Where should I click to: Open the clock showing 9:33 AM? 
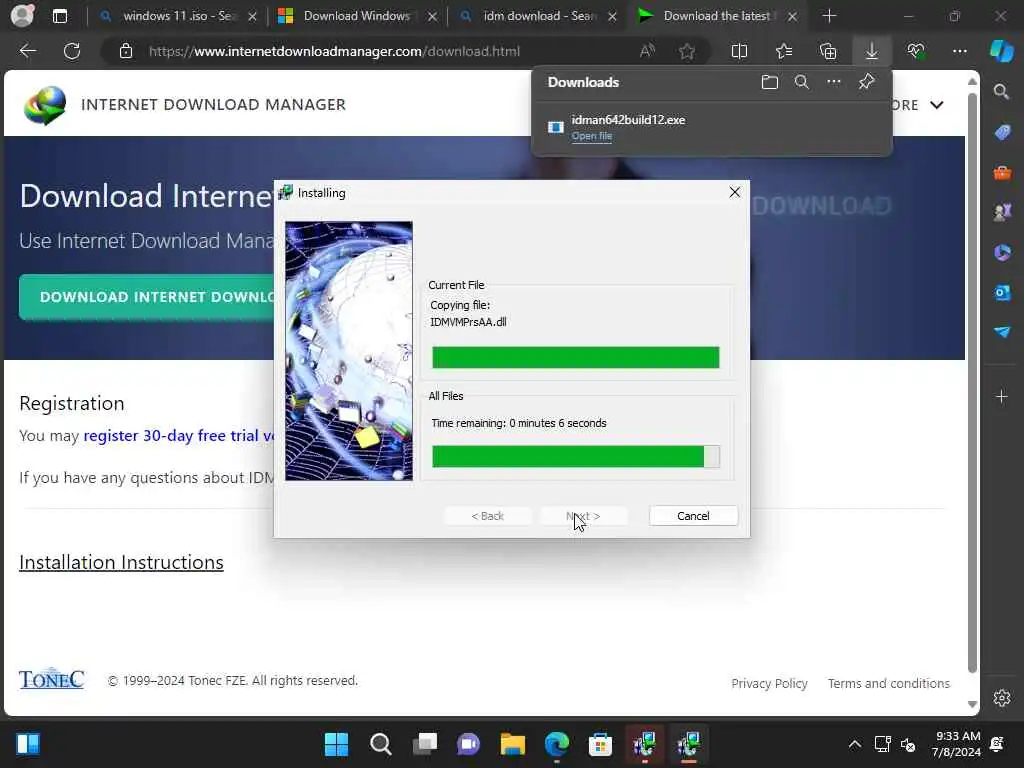(x=957, y=744)
